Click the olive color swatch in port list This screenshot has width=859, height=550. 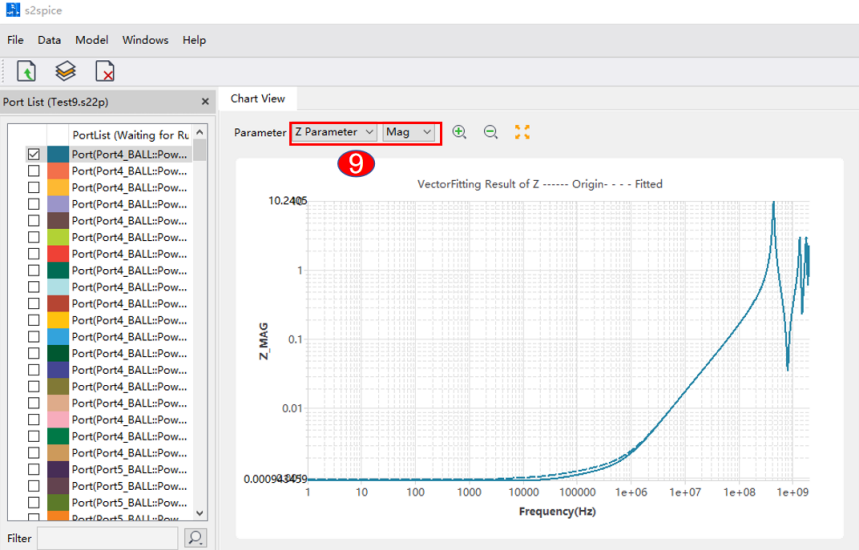click(x=58, y=386)
